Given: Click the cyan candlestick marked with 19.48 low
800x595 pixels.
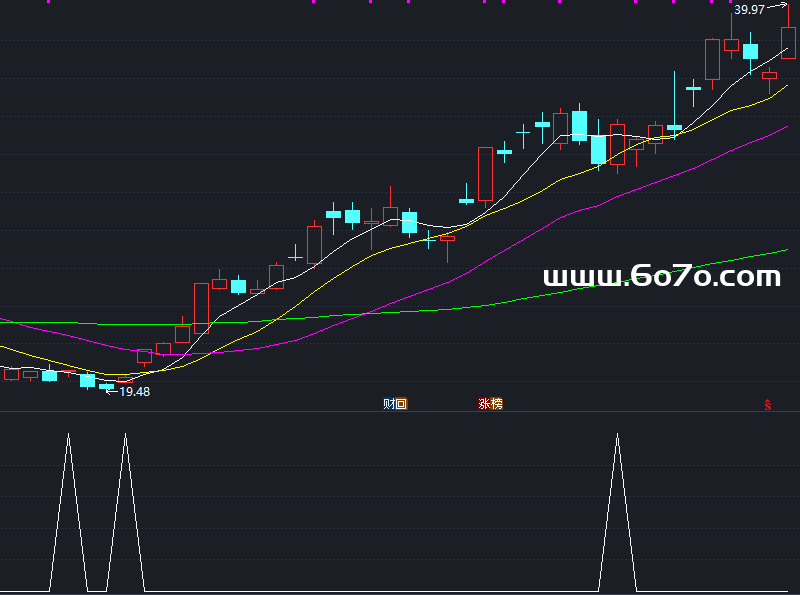Looking at the screenshot, I should [107, 387].
